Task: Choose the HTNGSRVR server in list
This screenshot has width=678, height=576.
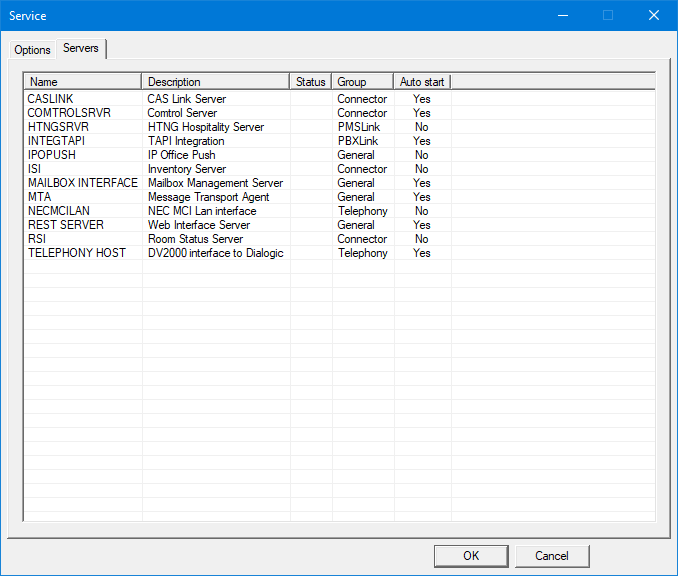Action: pyautogui.click(x=58, y=127)
